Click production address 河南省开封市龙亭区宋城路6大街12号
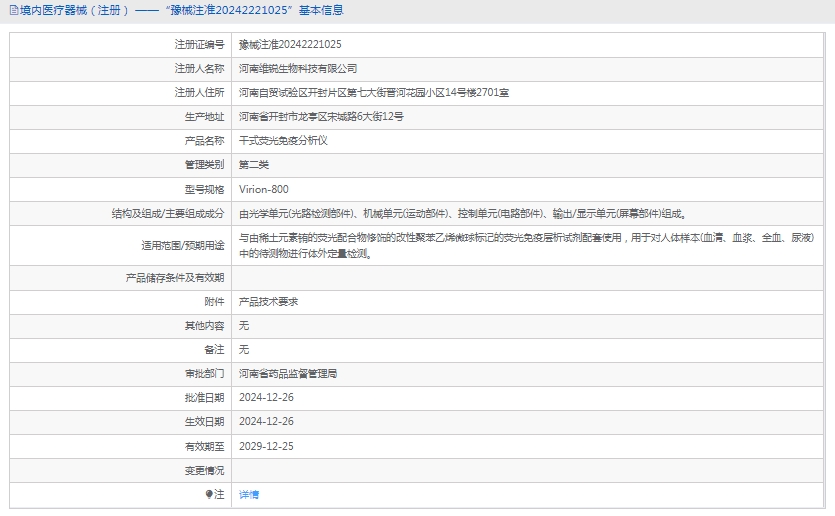835x516 pixels. (x=321, y=117)
